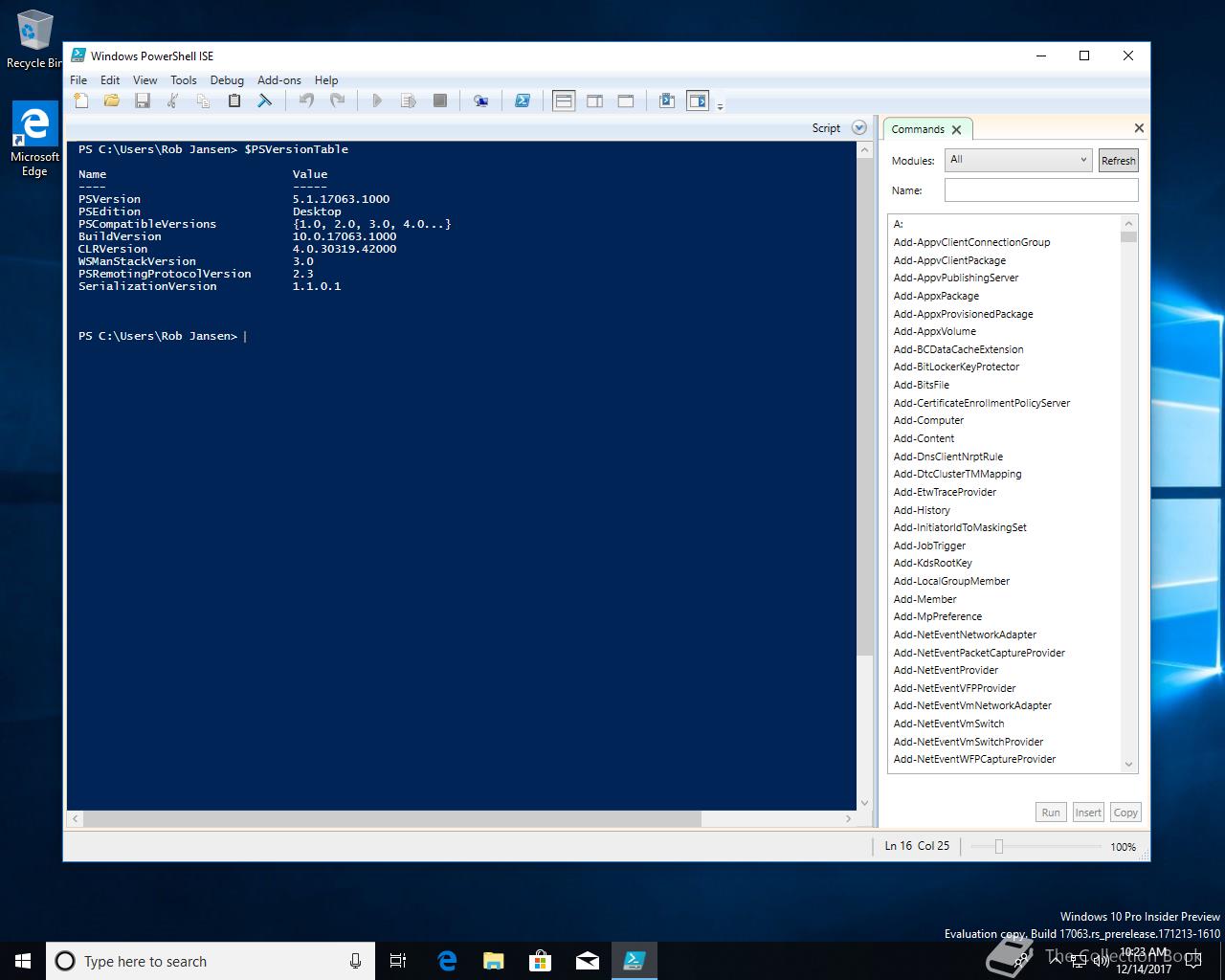
Task: Stop operation with the square icon
Action: click(x=440, y=100)
